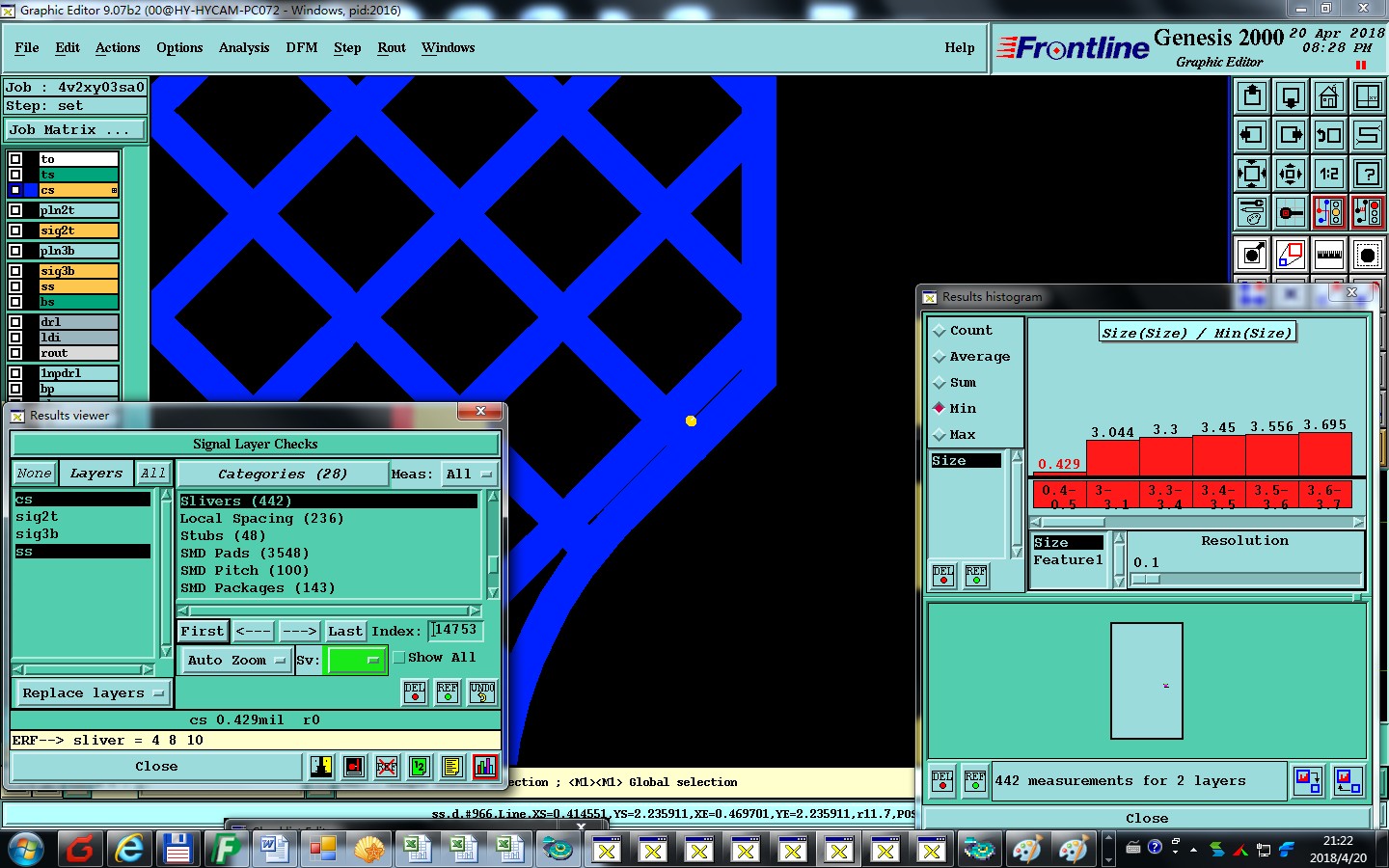This screenshot has width=1389, height=868.
Task: Click the question mark help icon
Action: [x=1367, y=174]
